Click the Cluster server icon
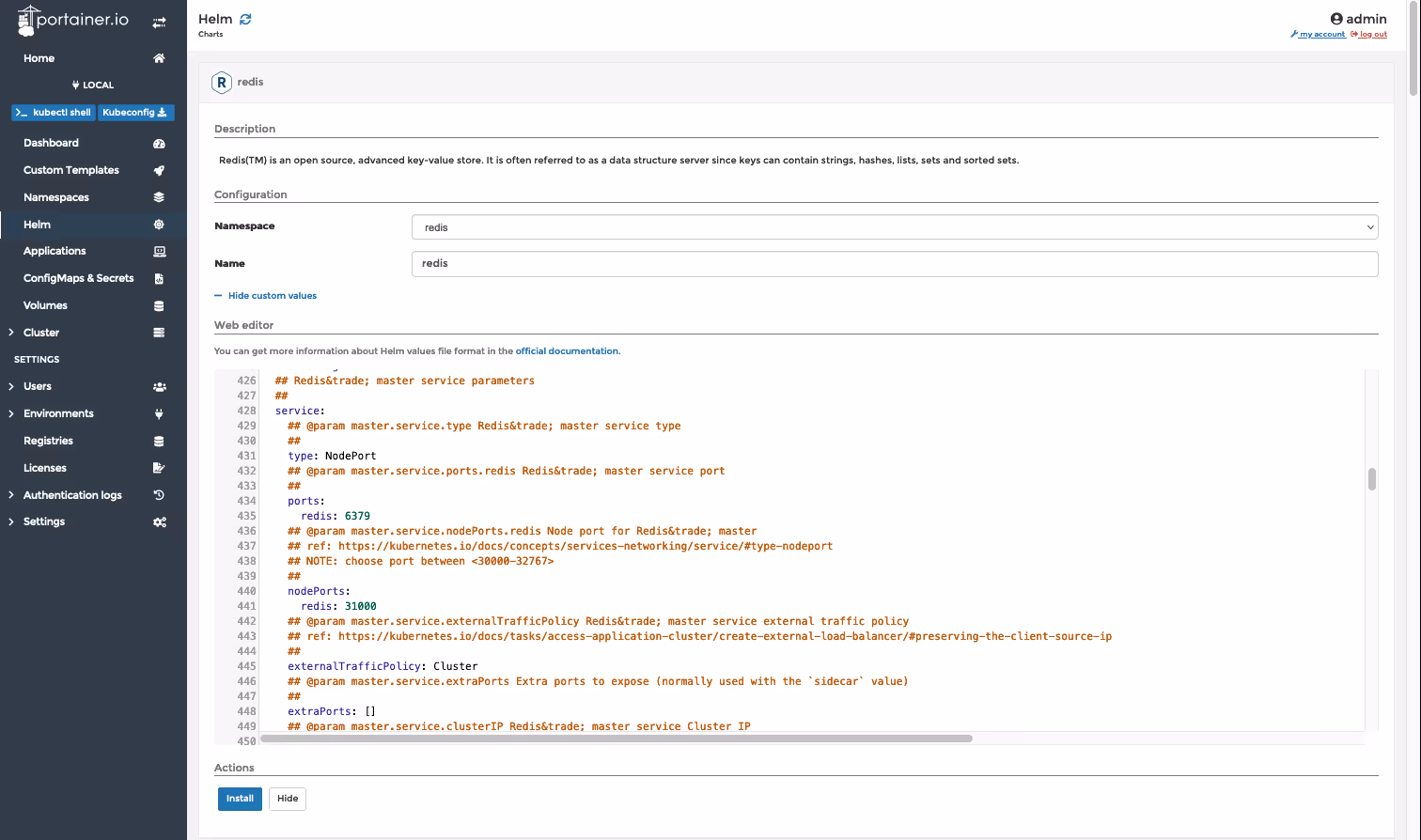This screenshot has height=840, width=1421. (x=159, y=333)
